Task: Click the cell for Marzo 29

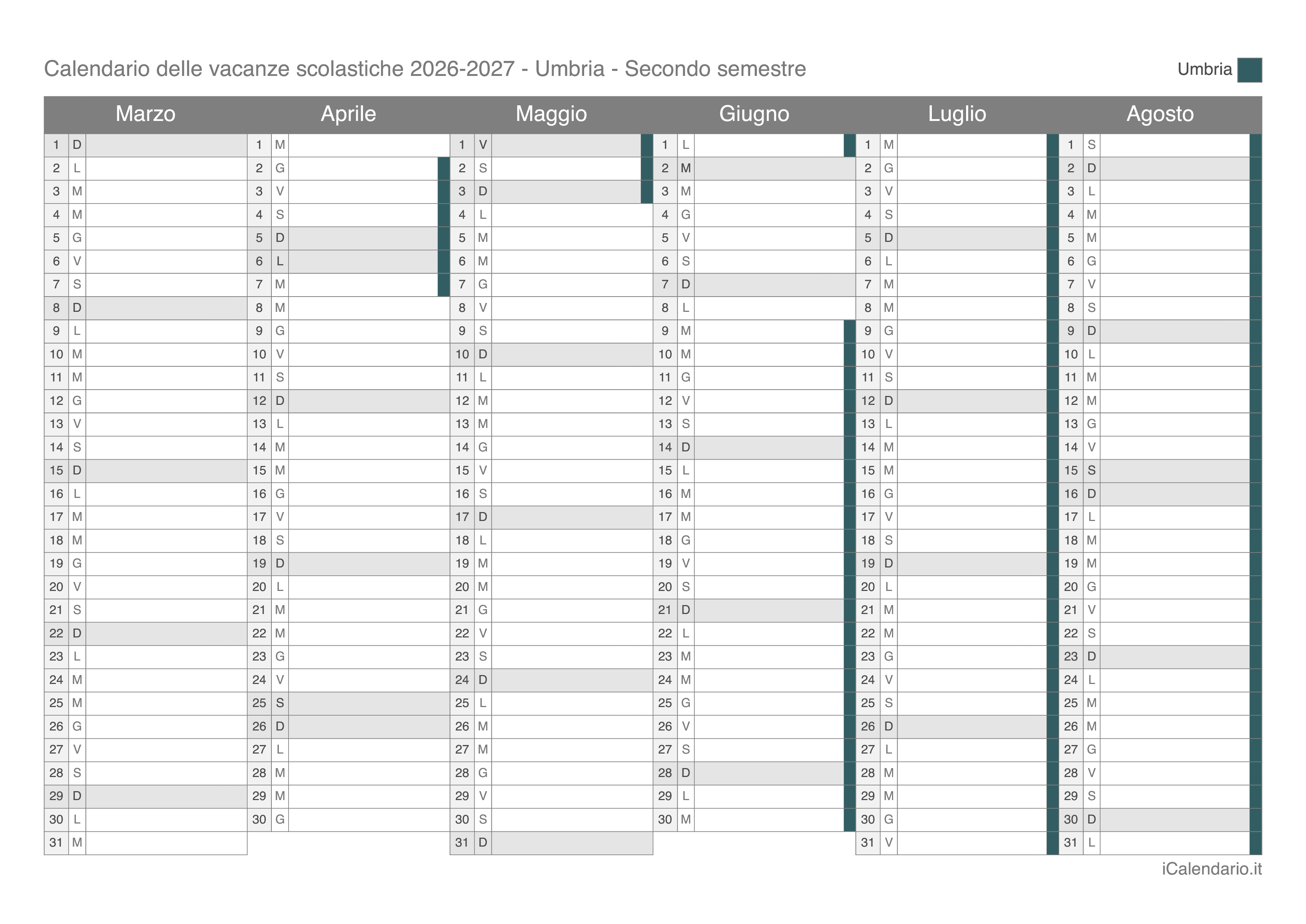Action: point(166,796)
